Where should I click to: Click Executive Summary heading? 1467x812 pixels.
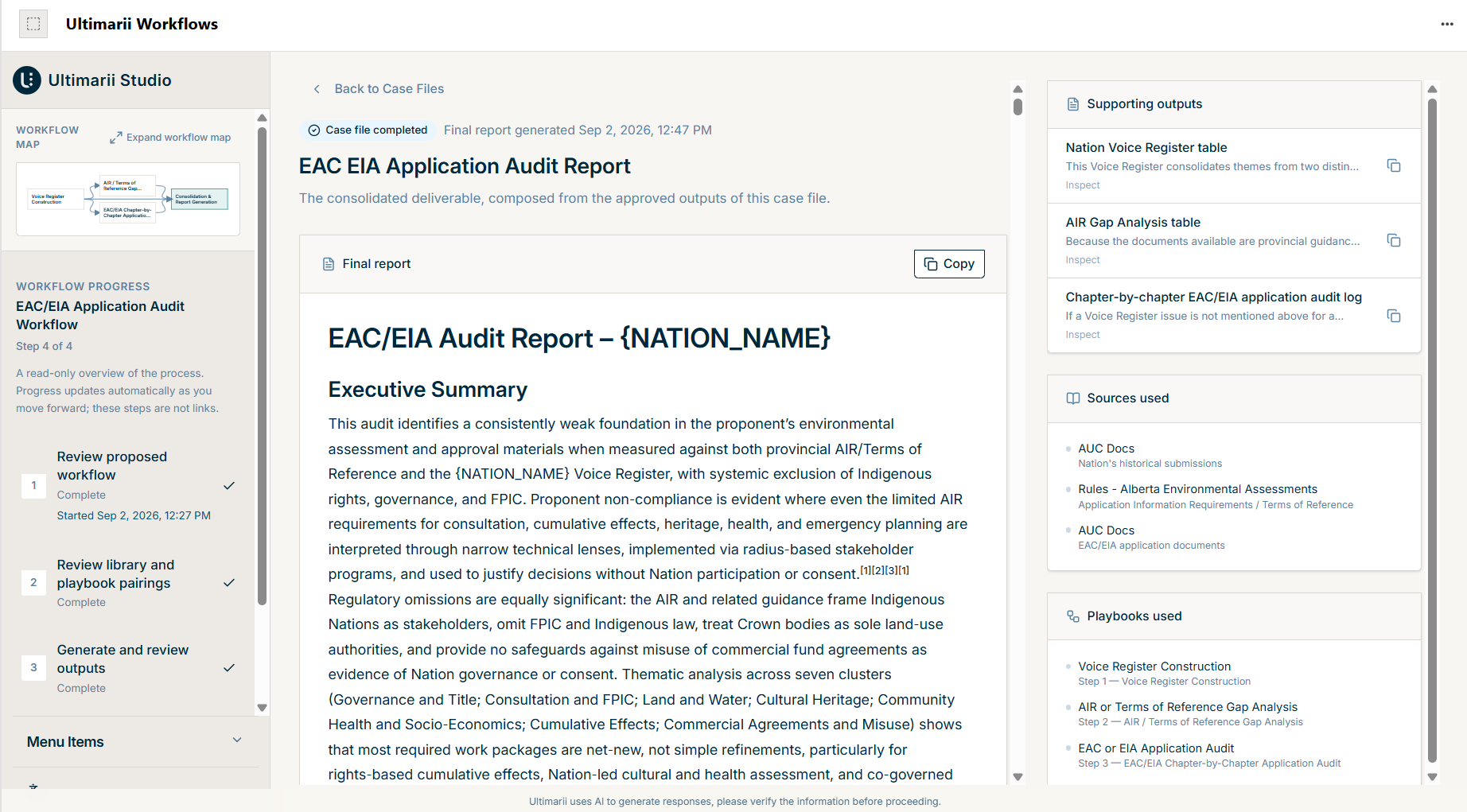click(x=428, y=390)
